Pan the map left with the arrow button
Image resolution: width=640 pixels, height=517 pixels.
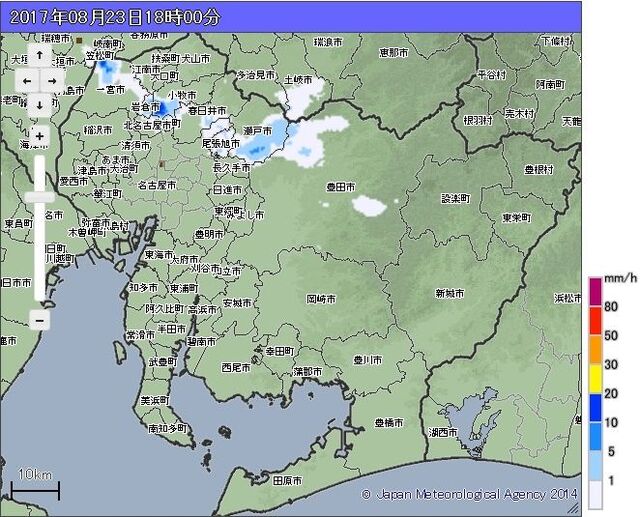(x=27, y=81)
